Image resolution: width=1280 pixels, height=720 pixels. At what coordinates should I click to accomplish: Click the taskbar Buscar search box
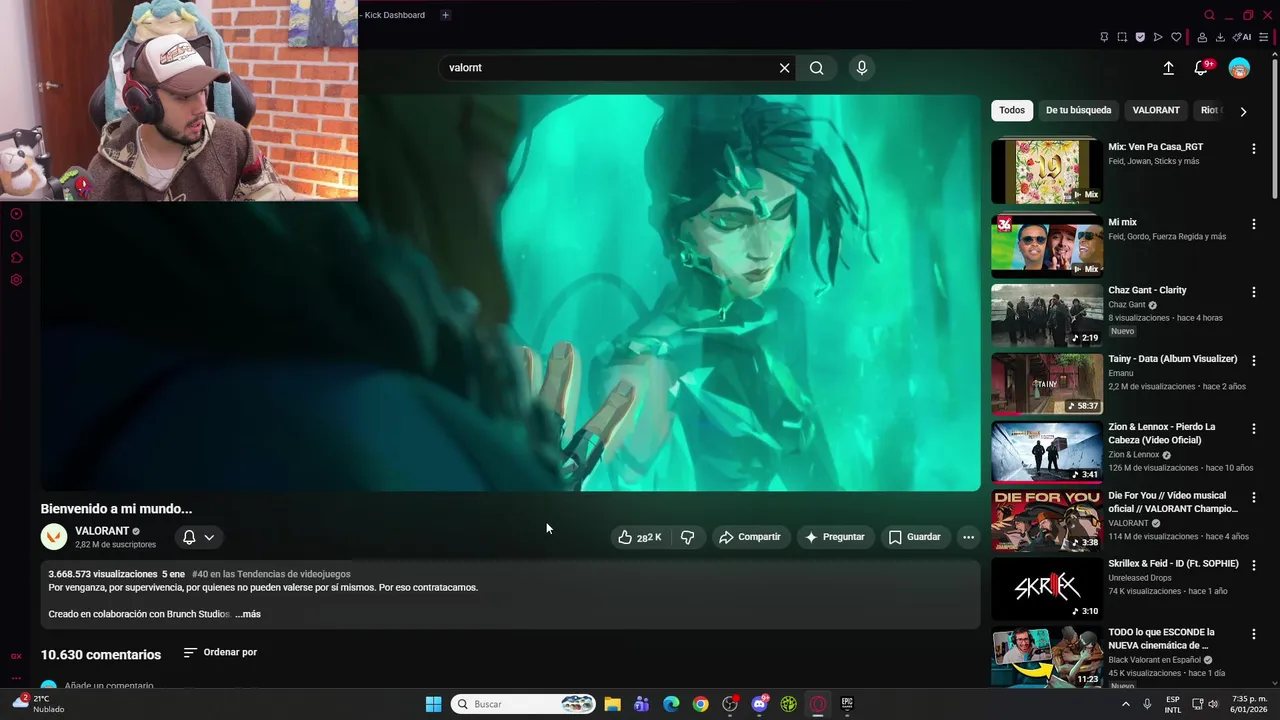click(522, 704)
